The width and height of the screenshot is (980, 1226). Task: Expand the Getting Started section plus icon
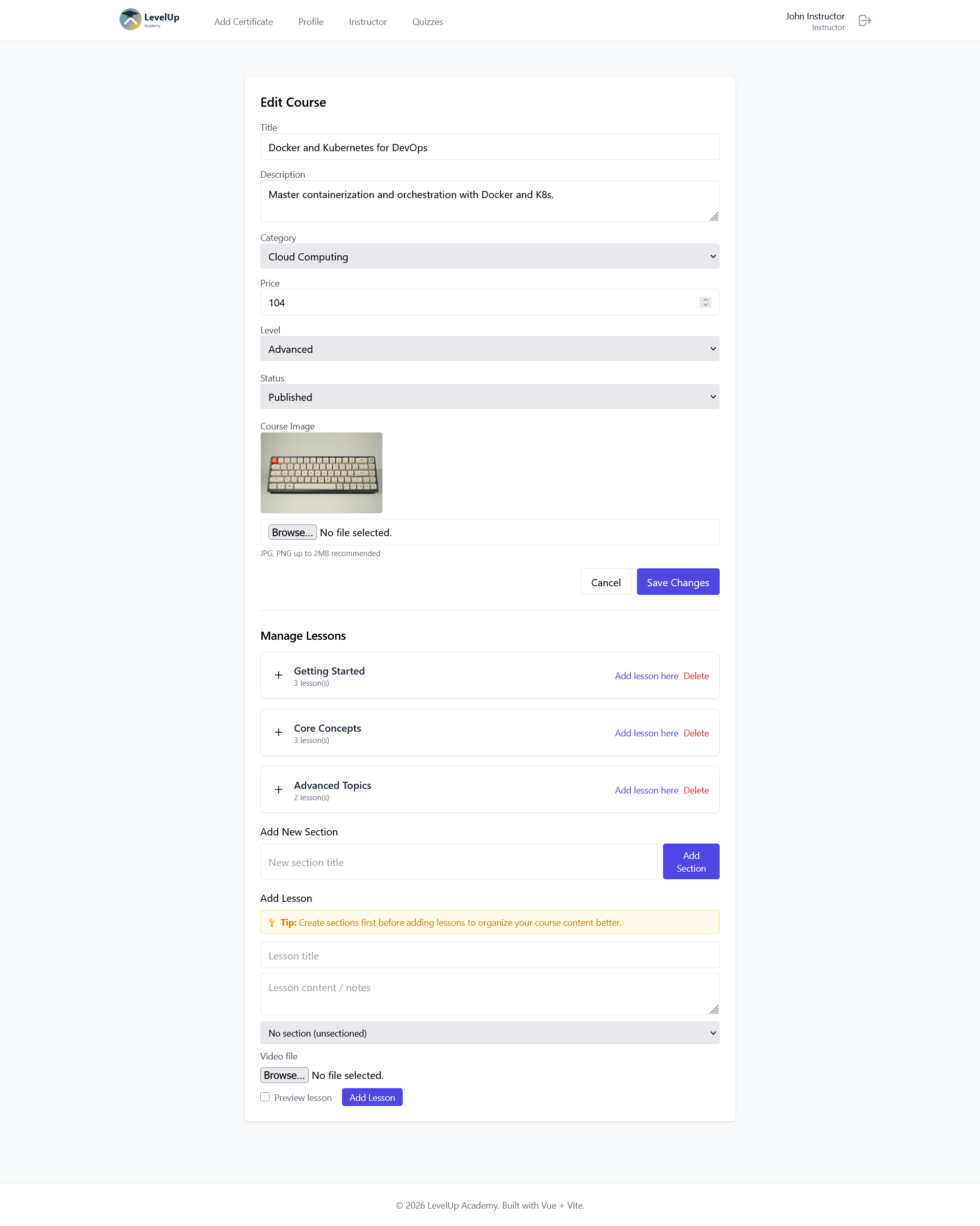click(279, 675)
